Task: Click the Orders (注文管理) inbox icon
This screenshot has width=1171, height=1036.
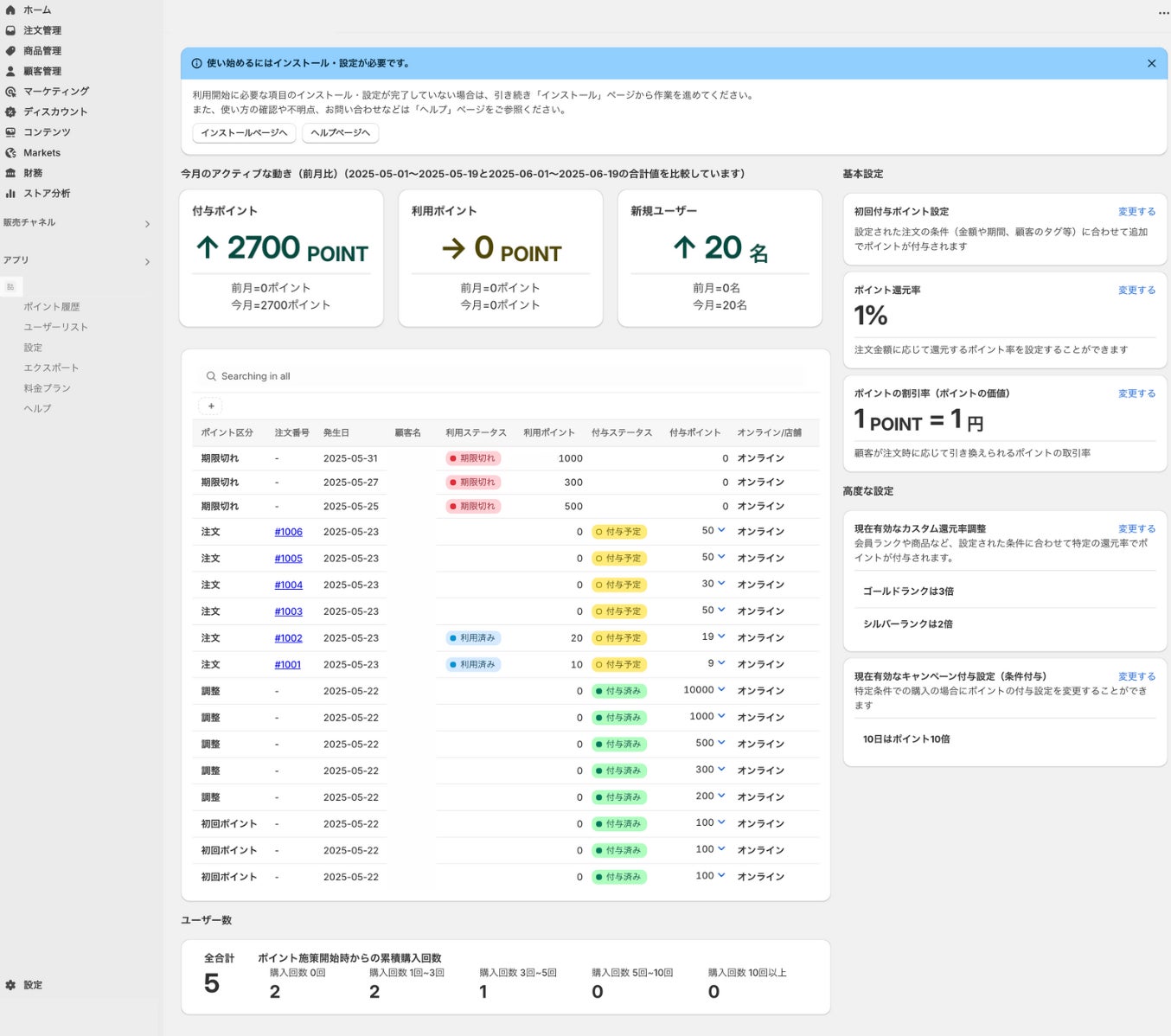Action: point(10,30)
